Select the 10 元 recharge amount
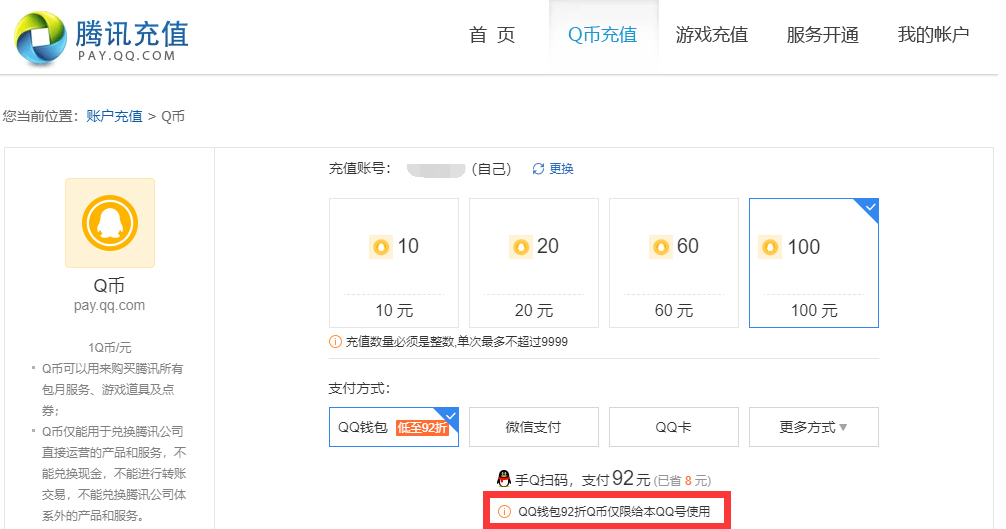This screenshot has width=1006, height=529. click(394, 263)
